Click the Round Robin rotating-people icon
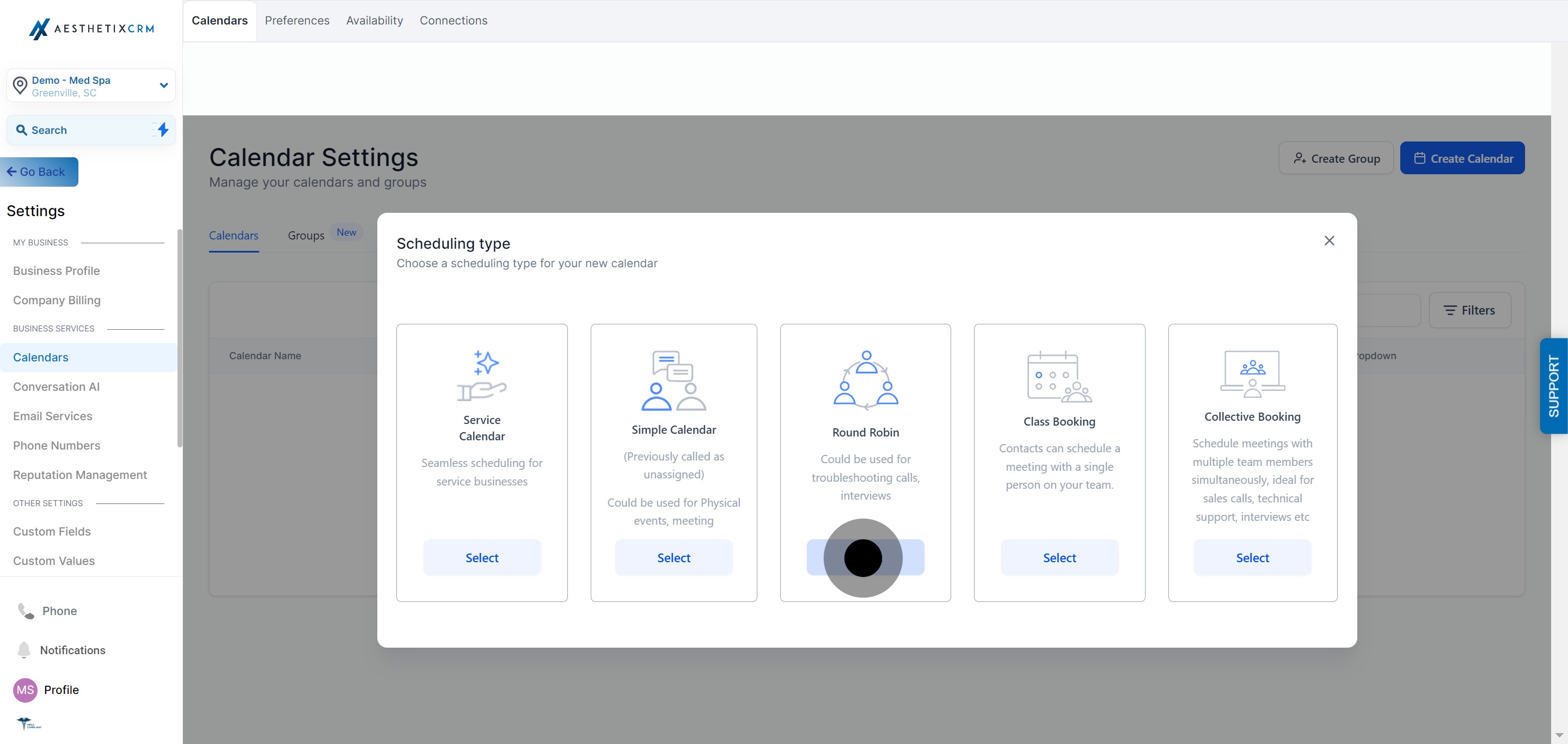 (866, 381)
